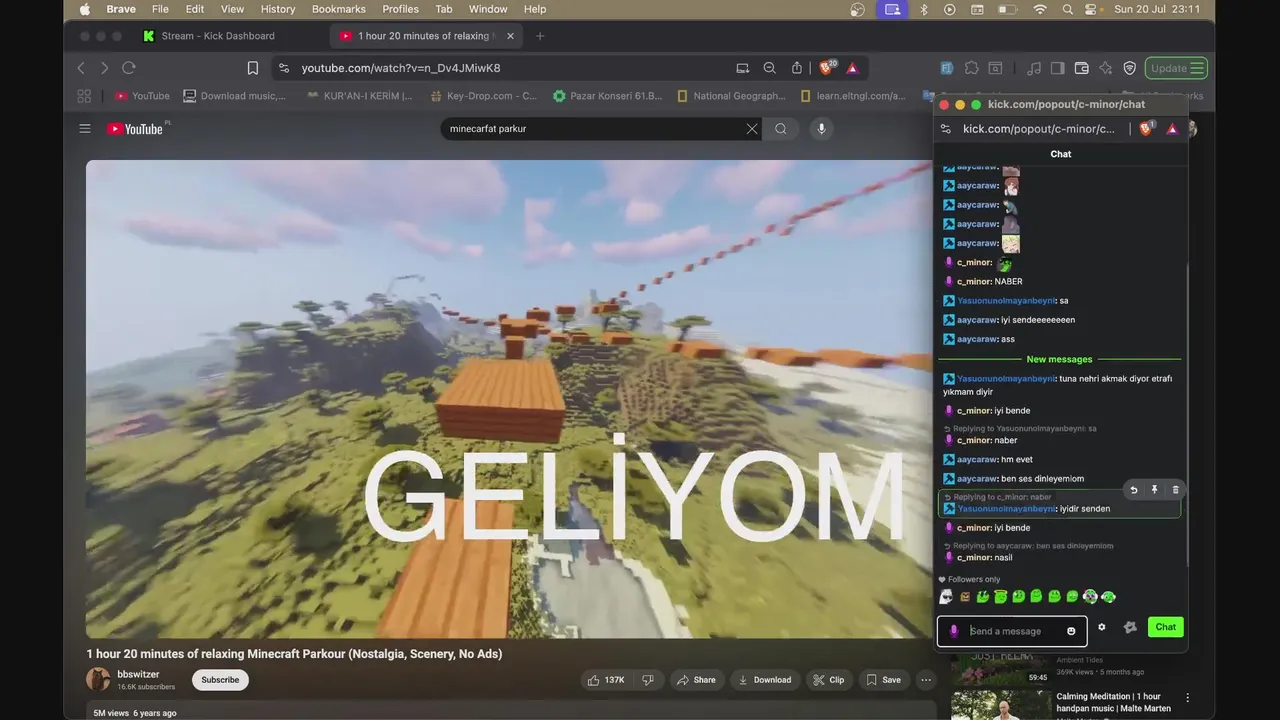The image size is (1280, 720).
Task: Open the Brave VPN shield icon
Action: click(x=1129, y=68)
